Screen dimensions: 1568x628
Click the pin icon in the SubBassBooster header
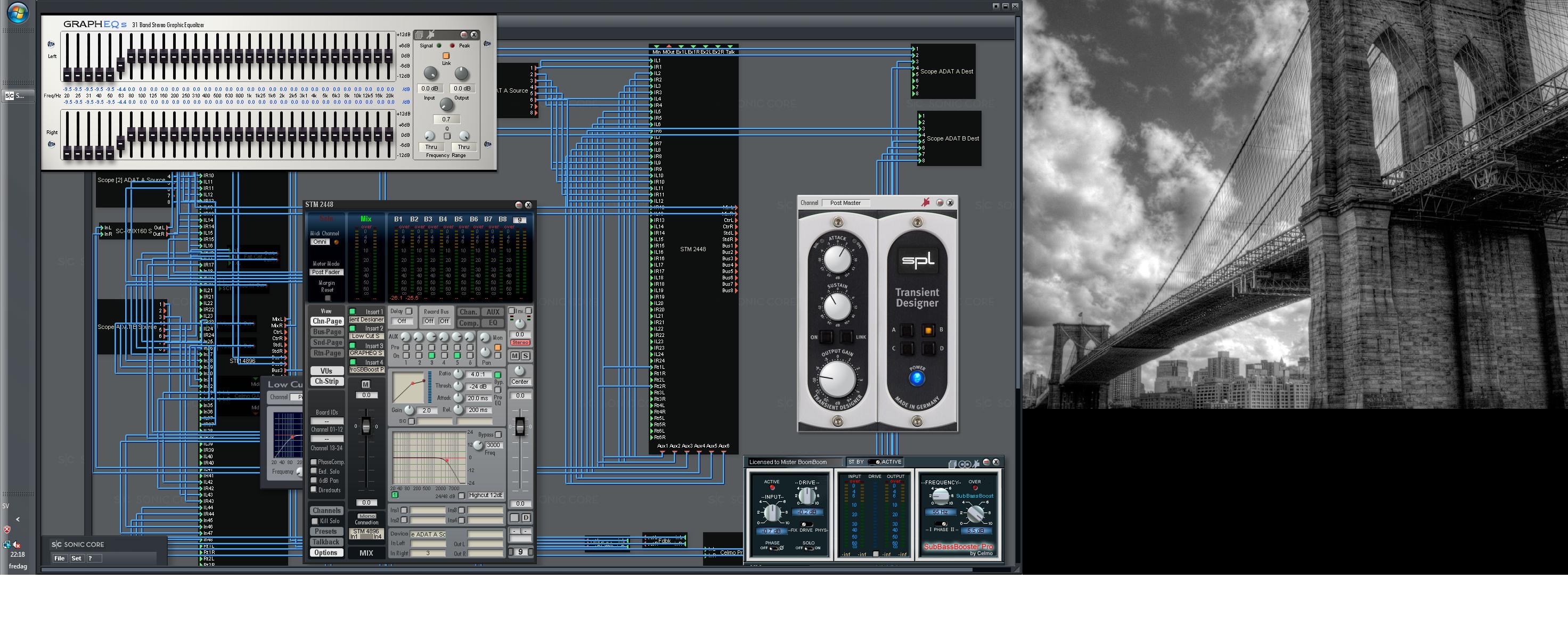tap(976, 464)
